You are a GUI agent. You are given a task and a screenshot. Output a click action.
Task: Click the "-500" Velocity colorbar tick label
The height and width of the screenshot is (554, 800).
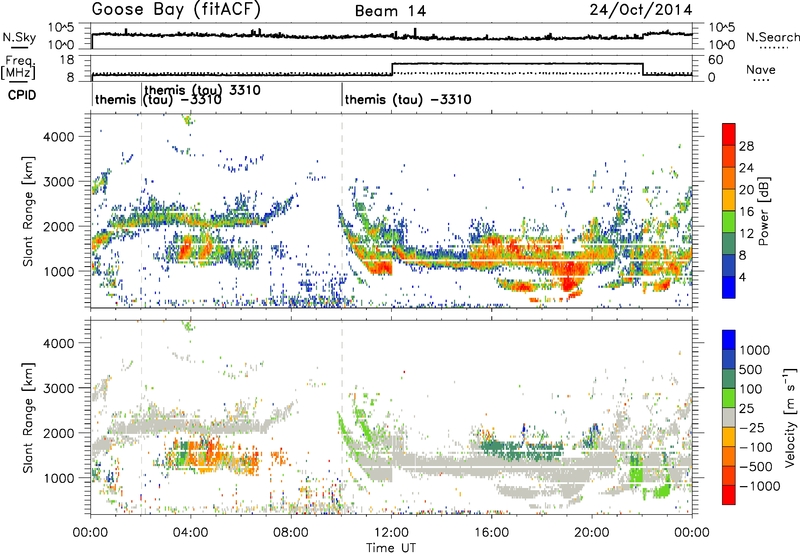pos(756,466)
